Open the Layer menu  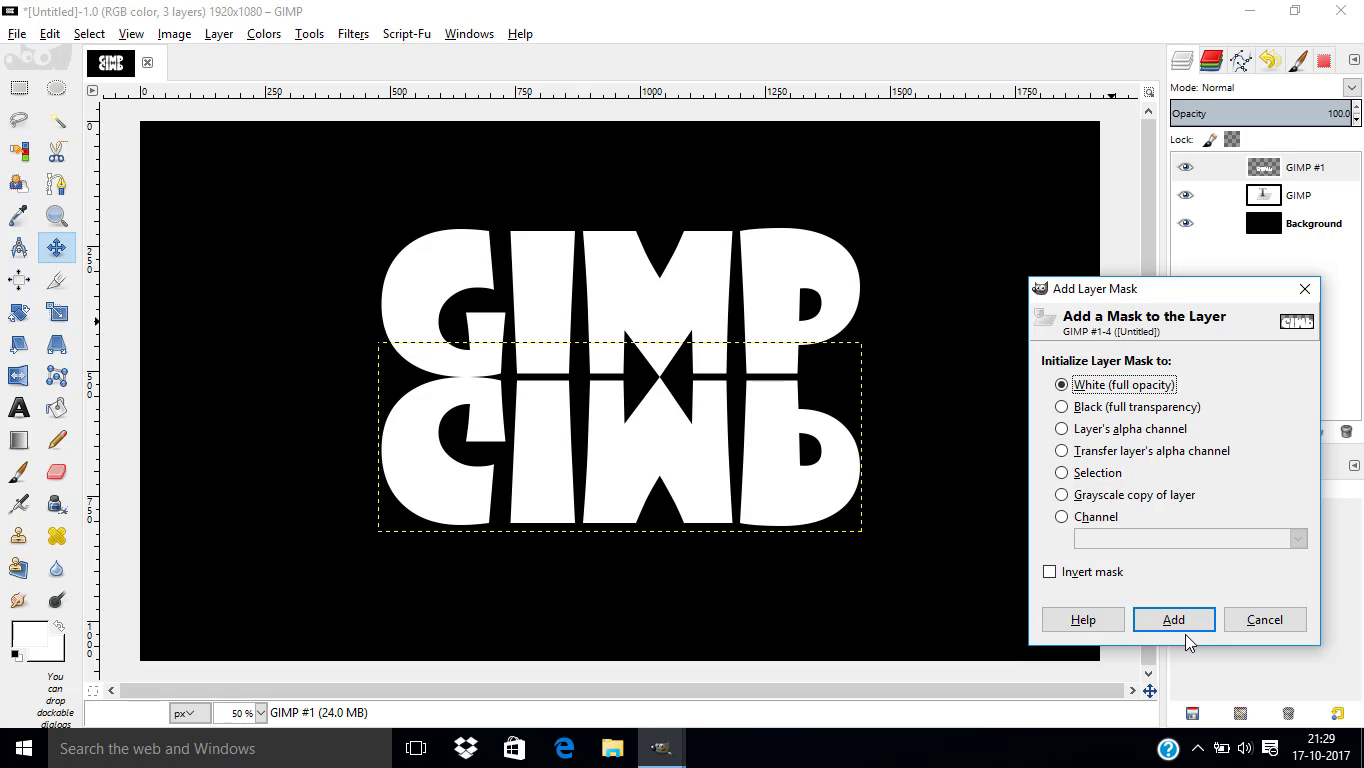(x=218, y=33)
